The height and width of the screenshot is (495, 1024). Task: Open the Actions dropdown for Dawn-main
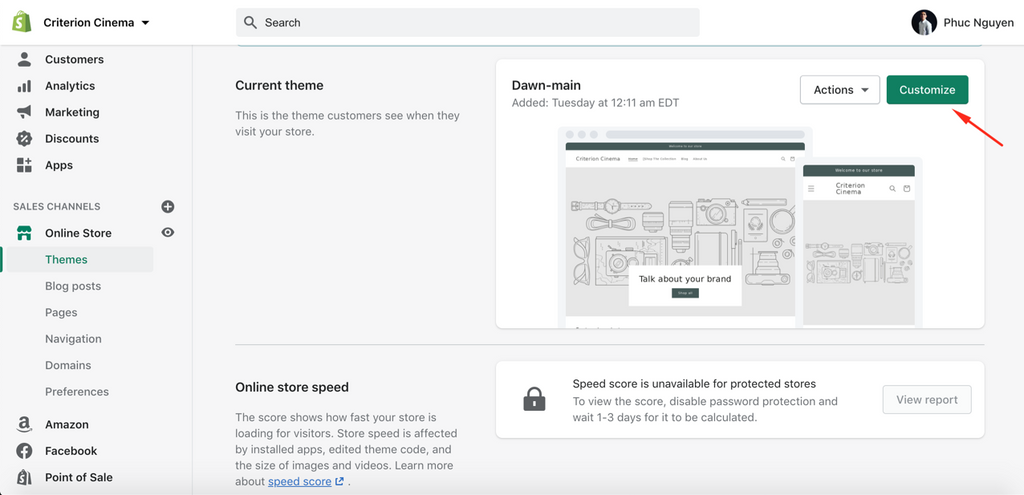[x=840, y=90]
